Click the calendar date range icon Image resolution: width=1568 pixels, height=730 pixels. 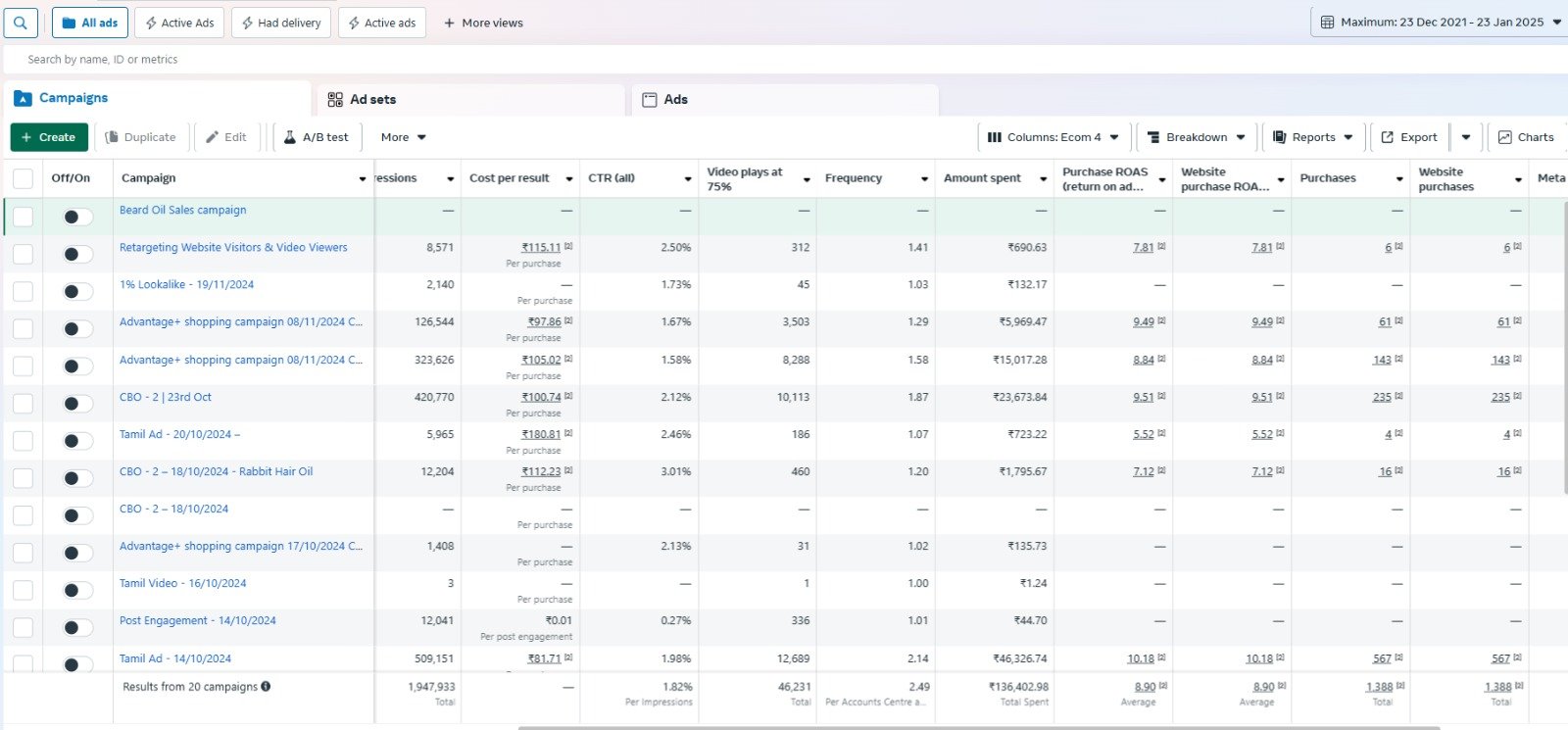click(1327, 23)
